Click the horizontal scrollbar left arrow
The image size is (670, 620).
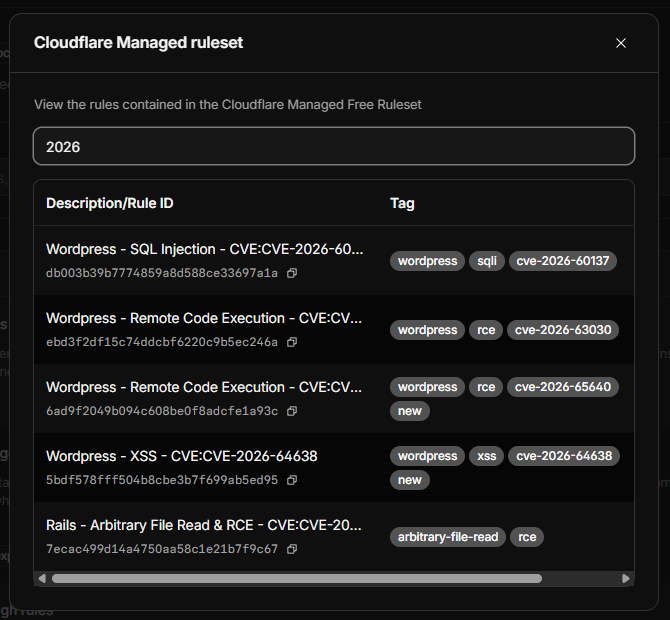(42, 579)
